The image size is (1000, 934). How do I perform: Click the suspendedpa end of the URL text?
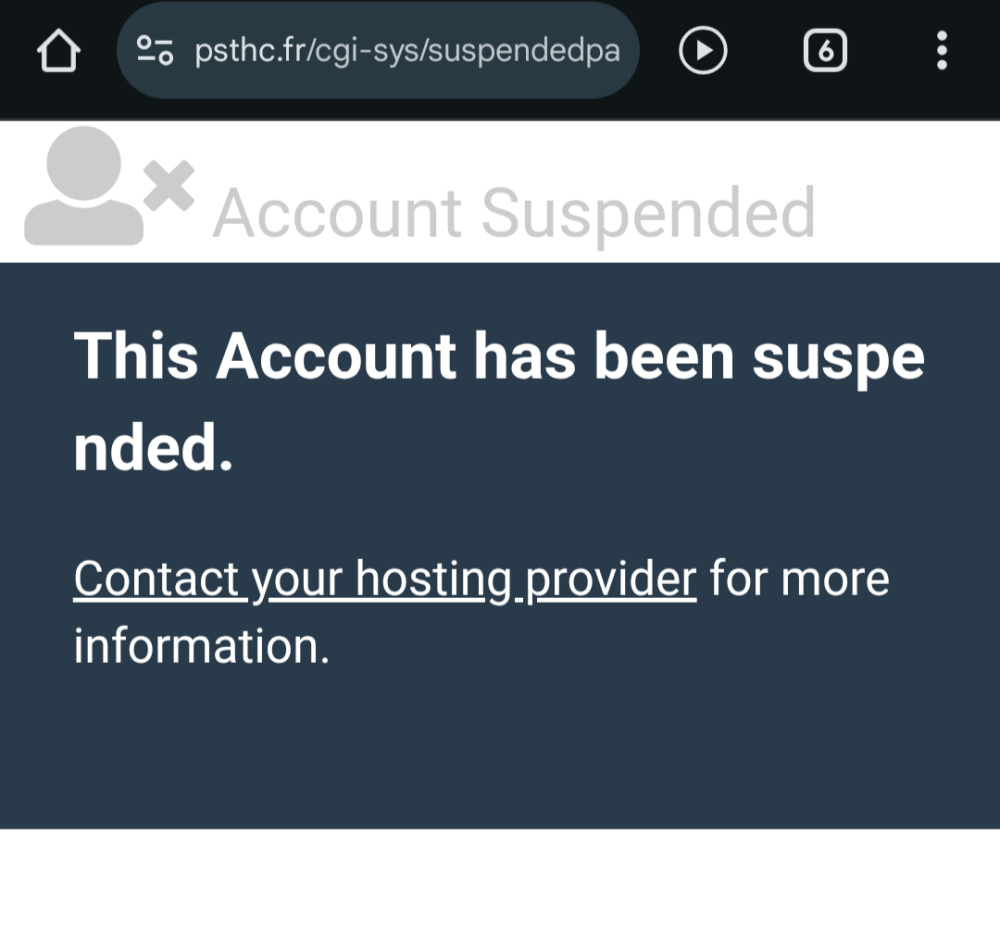pyautogui.click(x=524, y=51)
